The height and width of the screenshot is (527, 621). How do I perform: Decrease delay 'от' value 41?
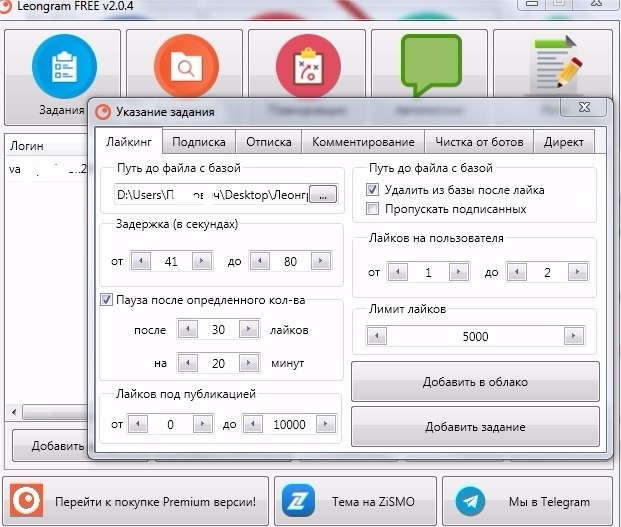click(x=141, y=261)
